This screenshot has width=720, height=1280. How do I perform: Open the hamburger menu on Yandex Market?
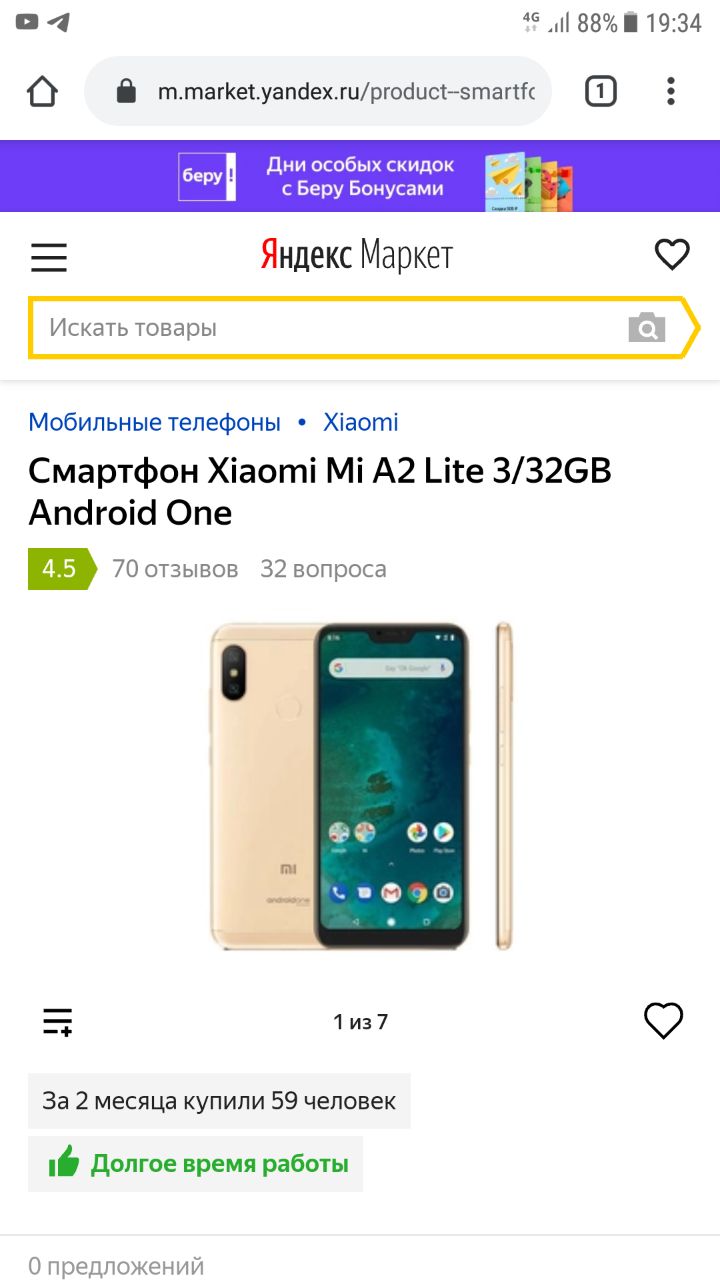pos(48,257)
